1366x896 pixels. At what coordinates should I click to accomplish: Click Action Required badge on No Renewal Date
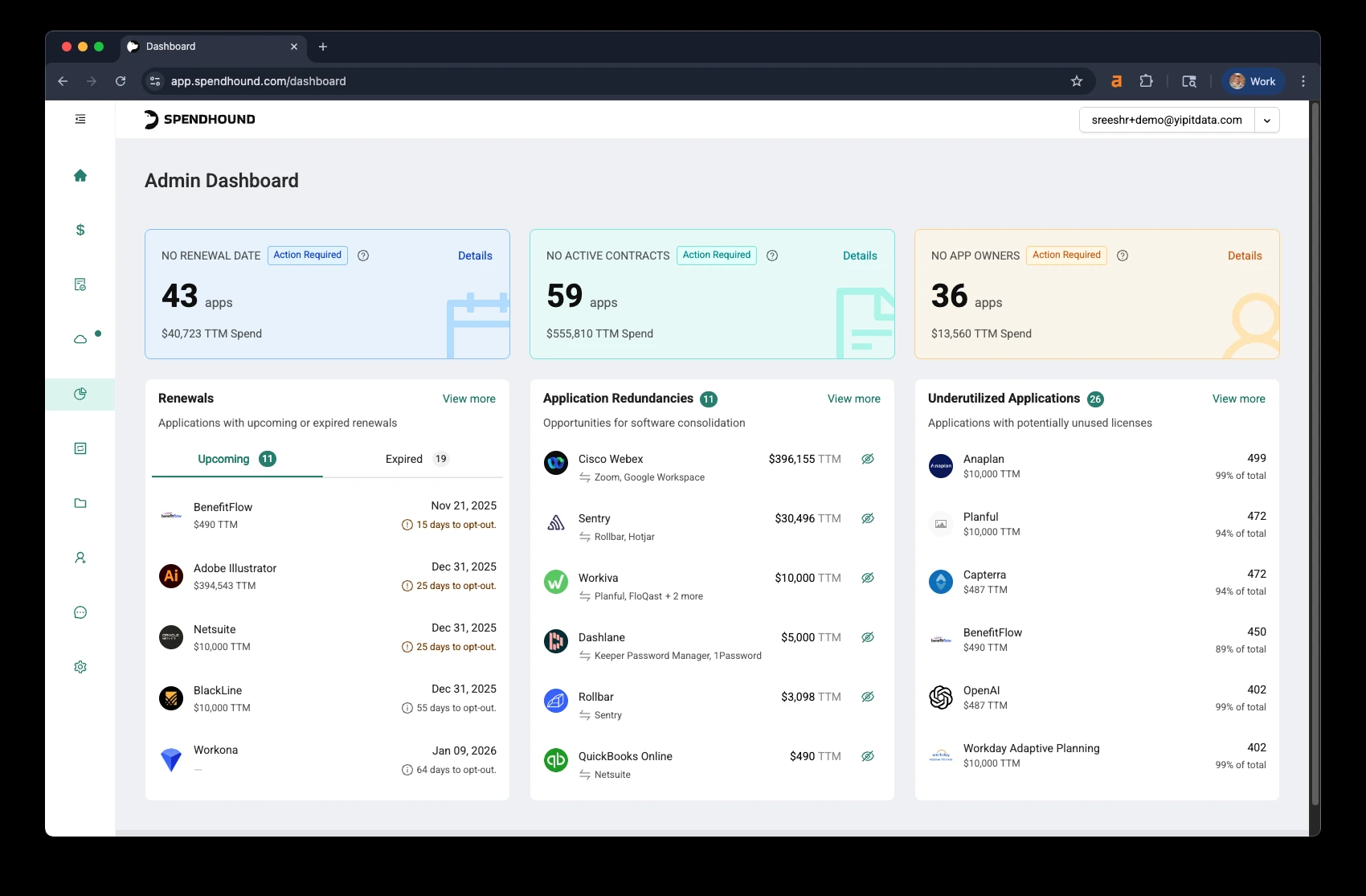pos(308,256)
